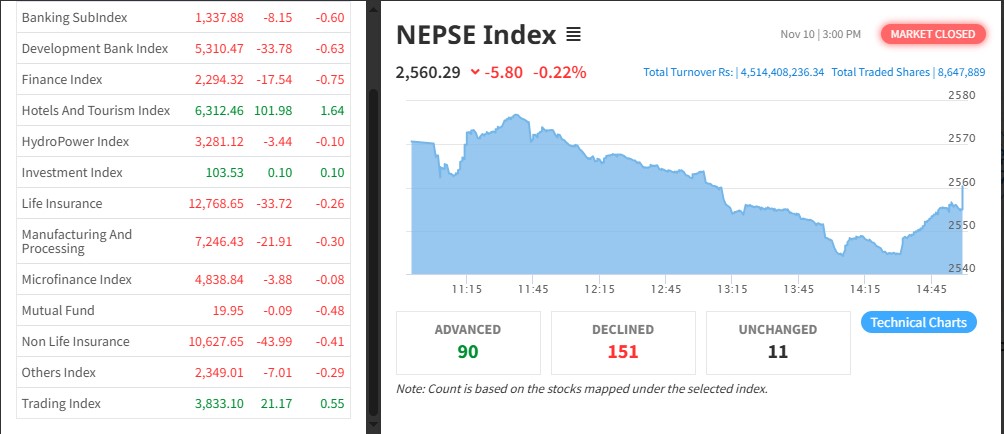The image size is (1004, 434).
Task: Click the Advanced stocks count box
Action: 468,340
